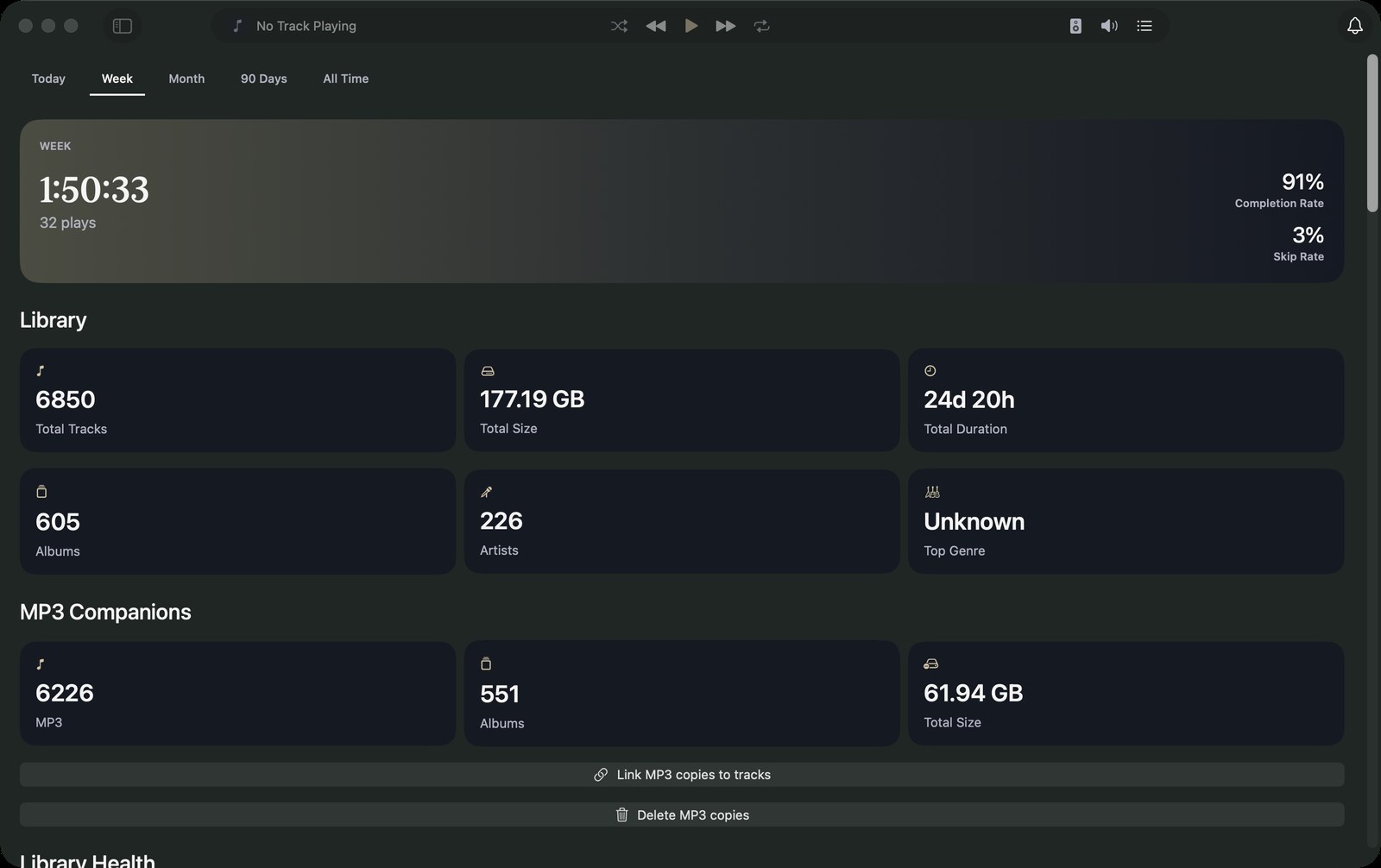1381x868 pixels.
Task: Enable shuffle playback
Action: pos(619,26)
